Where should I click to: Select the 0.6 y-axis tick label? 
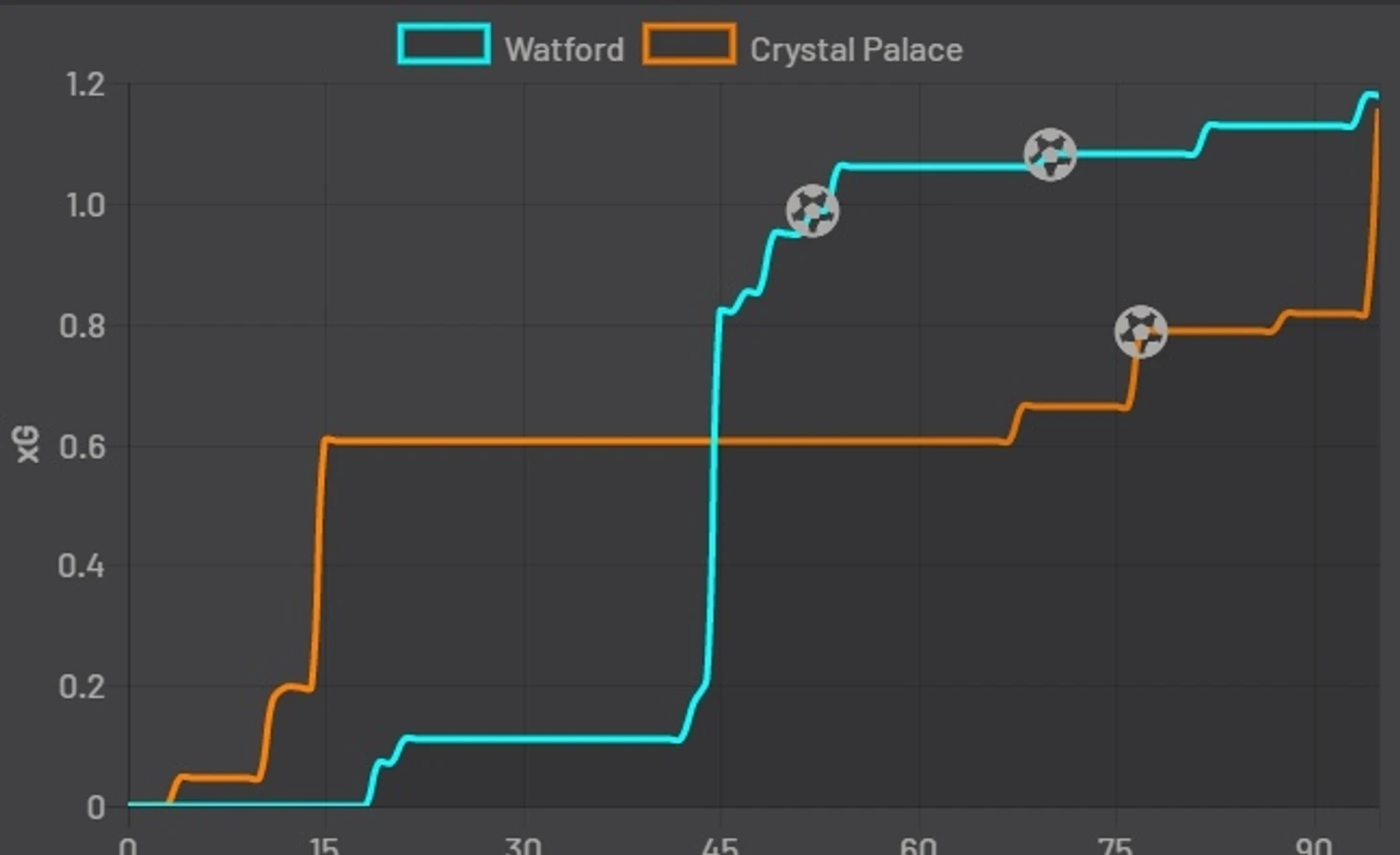(82, 446)
